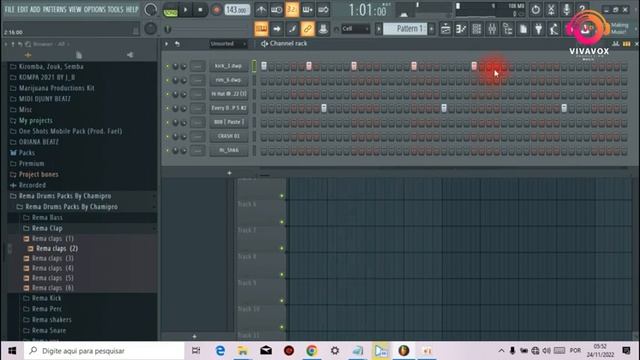Expand the Packs folder in the browser

point(22,153)
